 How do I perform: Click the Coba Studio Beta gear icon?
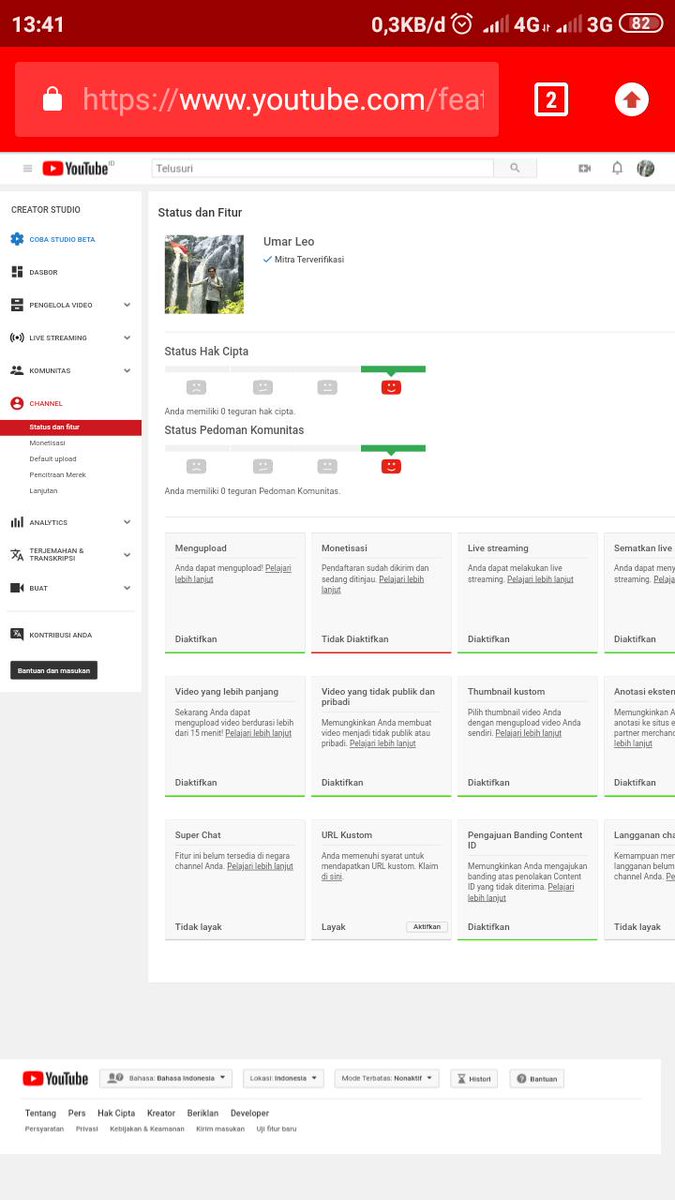tap(17, 239)
